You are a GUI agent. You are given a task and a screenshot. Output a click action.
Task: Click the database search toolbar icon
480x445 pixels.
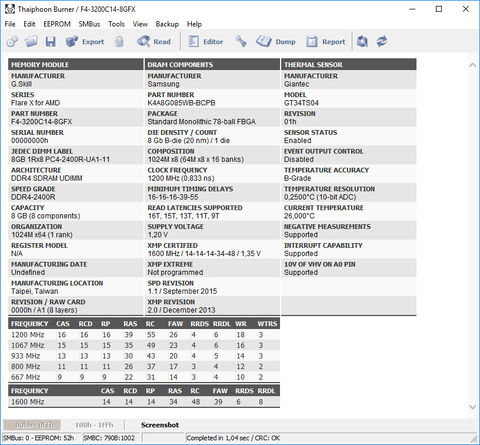coord(362,41)
